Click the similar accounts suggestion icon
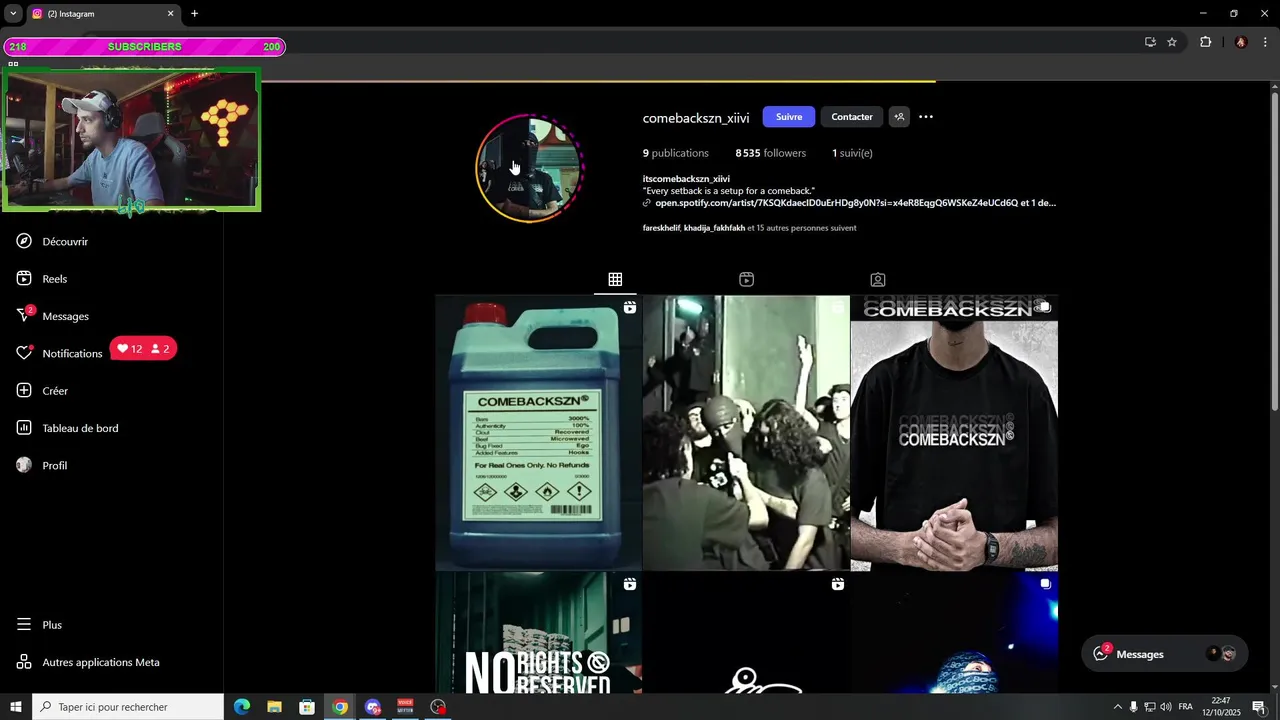Screen dimensions: 1280x720 click(x=899, y=117)
